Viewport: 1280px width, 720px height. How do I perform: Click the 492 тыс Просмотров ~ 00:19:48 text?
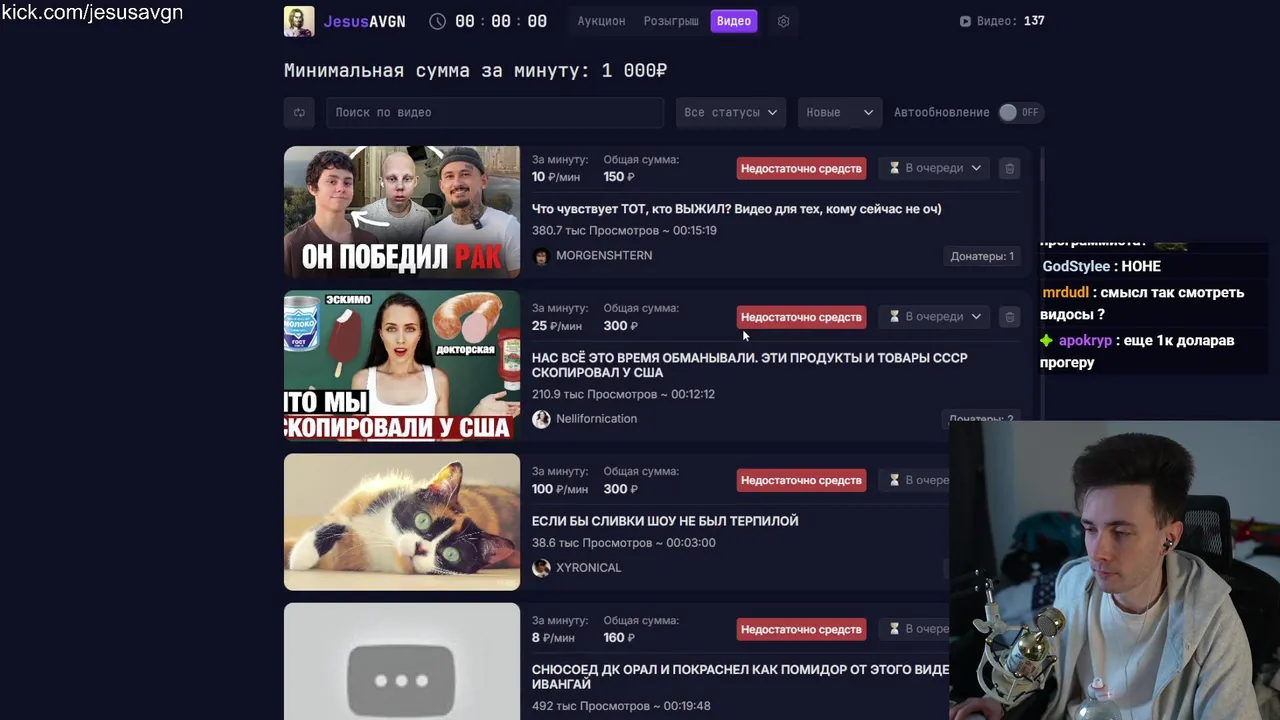621,706
